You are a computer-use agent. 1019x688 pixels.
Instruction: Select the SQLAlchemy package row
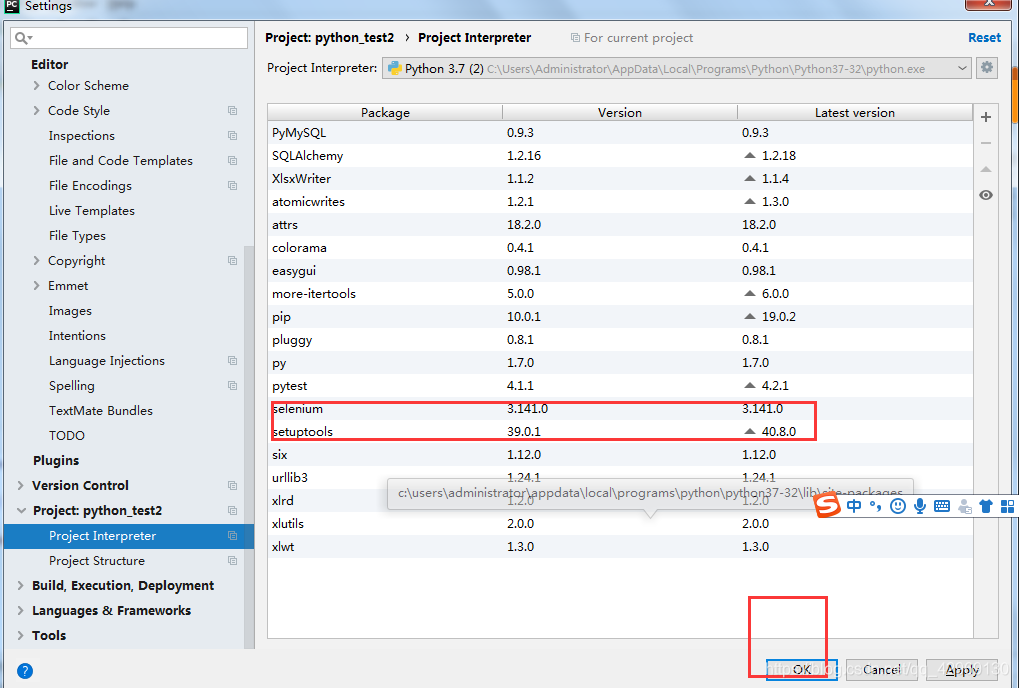pos(620,155)
